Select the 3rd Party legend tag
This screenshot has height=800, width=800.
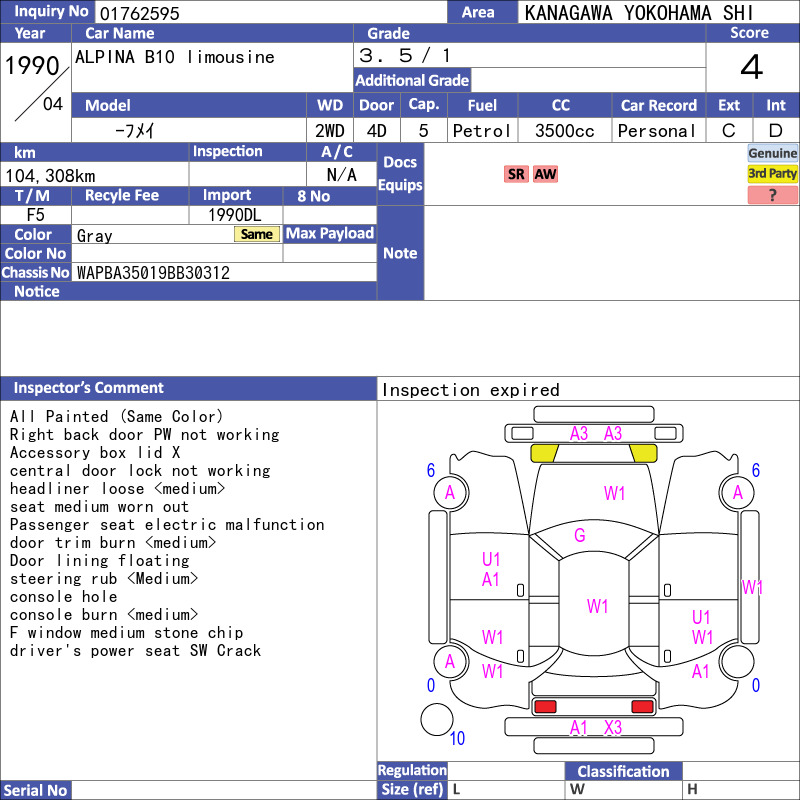pos(772,173)
